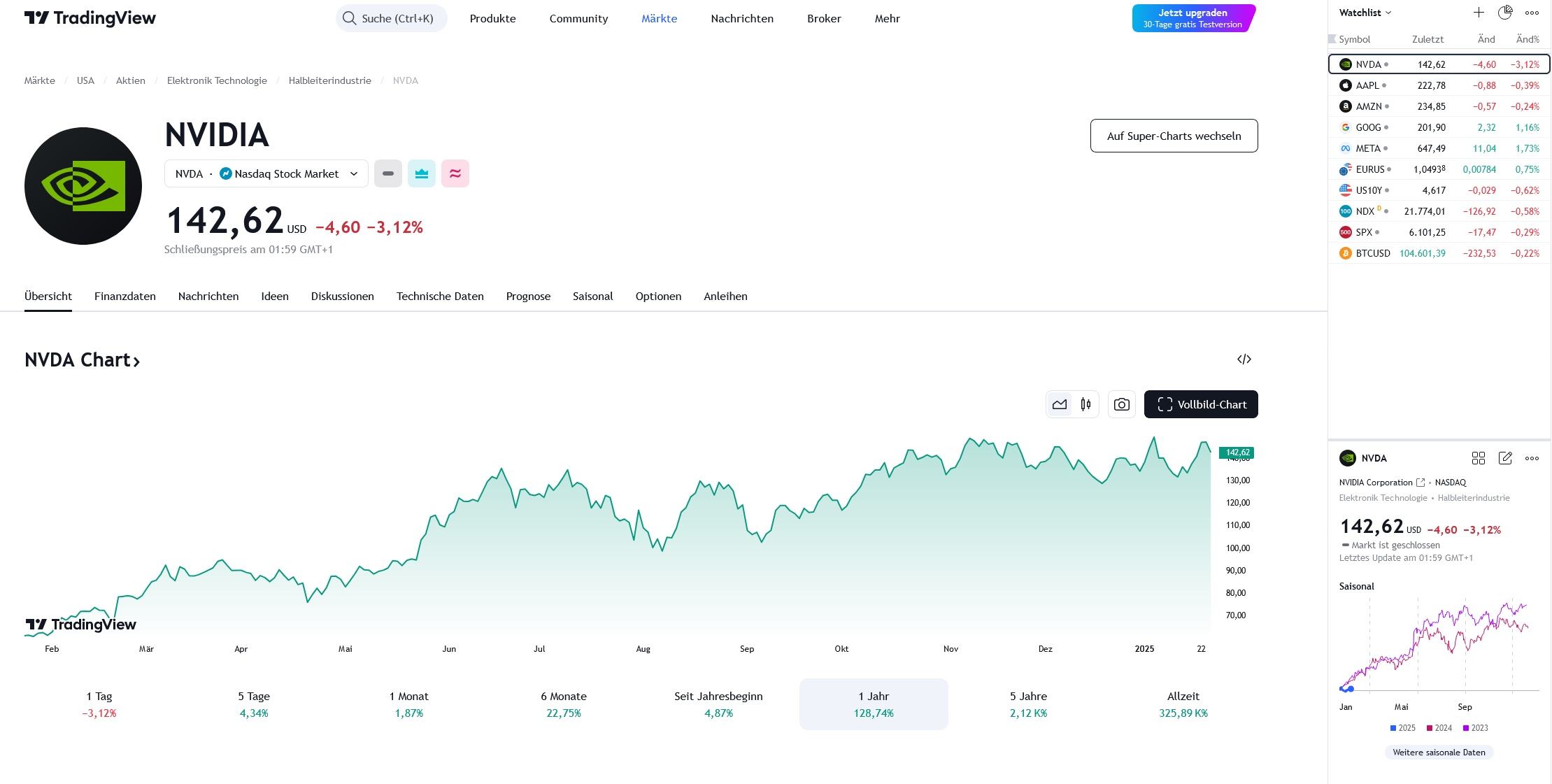Viewport: 1552px width, 784px height.
Task: Select the BTCUSD watchlist row
Action: [x=1439, y=253]
